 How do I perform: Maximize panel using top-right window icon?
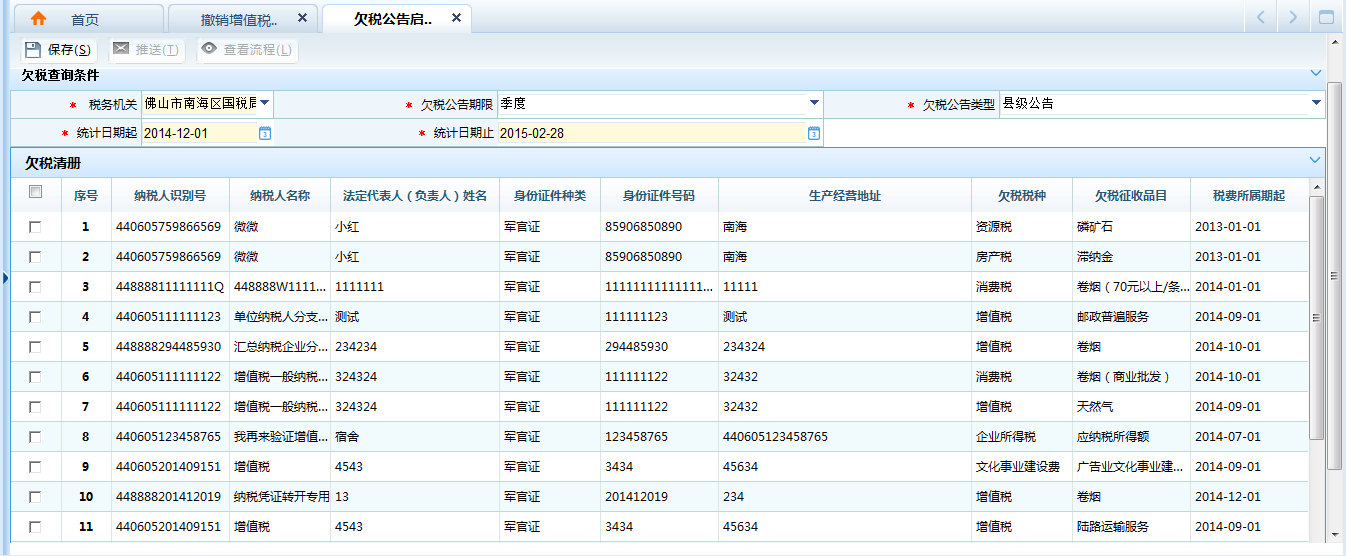tap(1327, 17)
